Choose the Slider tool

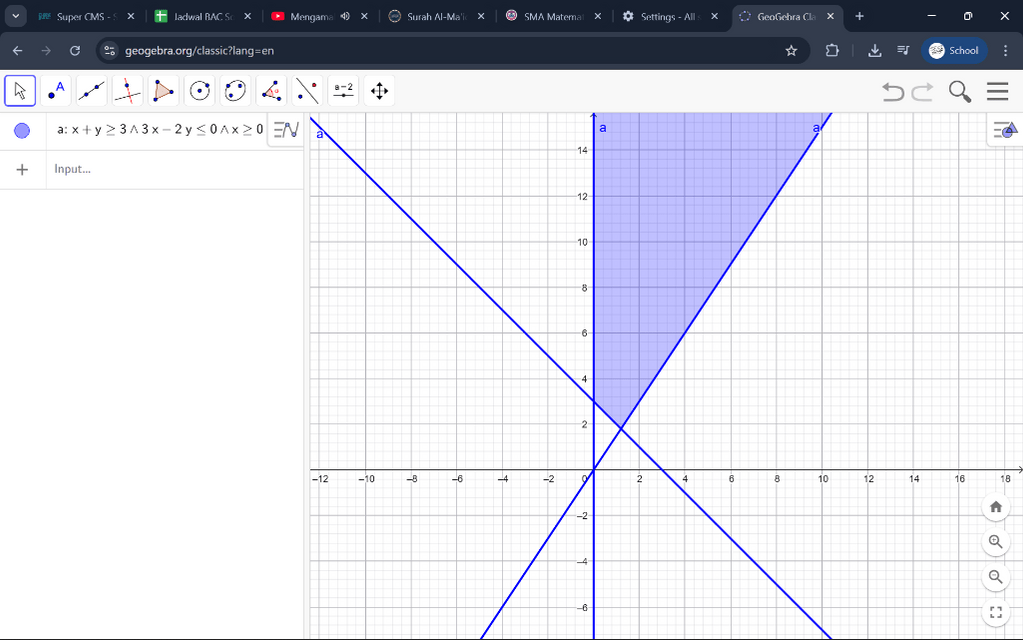344,91
